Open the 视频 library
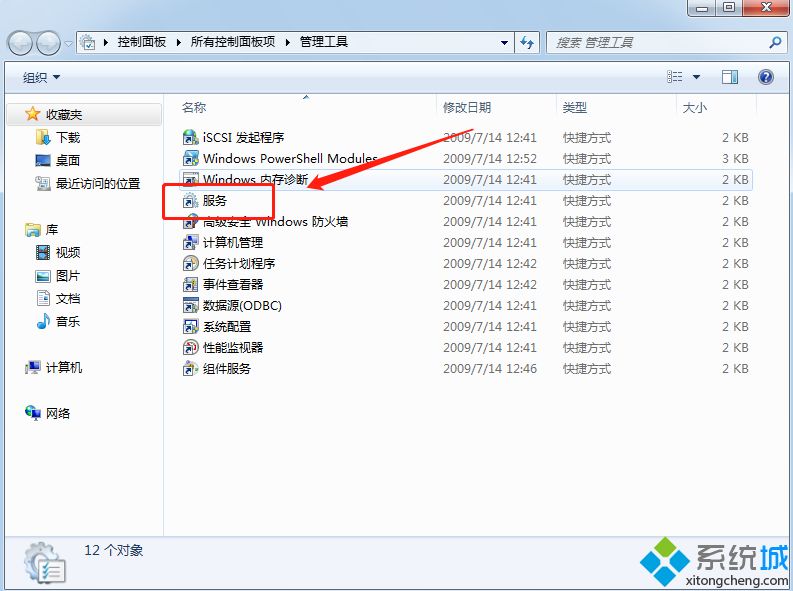The width and height of the screenshot is (793, 591). click(59, 252)
